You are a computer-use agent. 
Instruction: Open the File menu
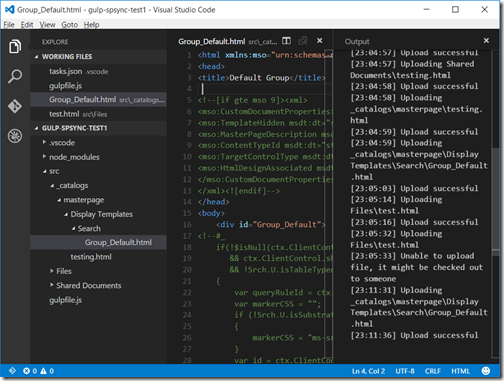[x=9, y=25]
